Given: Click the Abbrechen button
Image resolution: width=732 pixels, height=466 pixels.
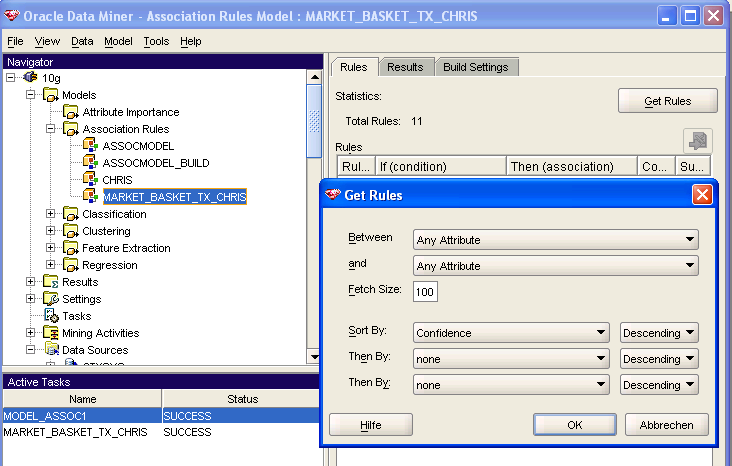Looking at the screenshot, I should click(667, 425).
